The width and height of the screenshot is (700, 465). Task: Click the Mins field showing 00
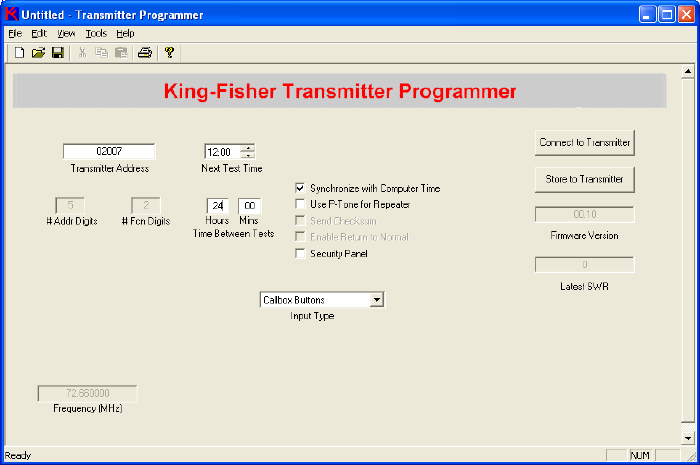[249, 206]
